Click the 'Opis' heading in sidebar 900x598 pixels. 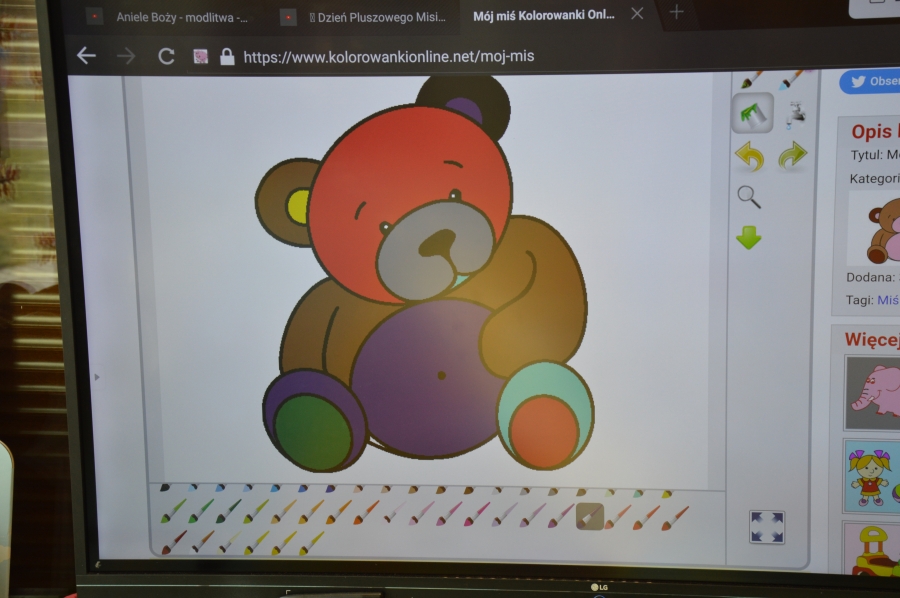click(871, 131)
